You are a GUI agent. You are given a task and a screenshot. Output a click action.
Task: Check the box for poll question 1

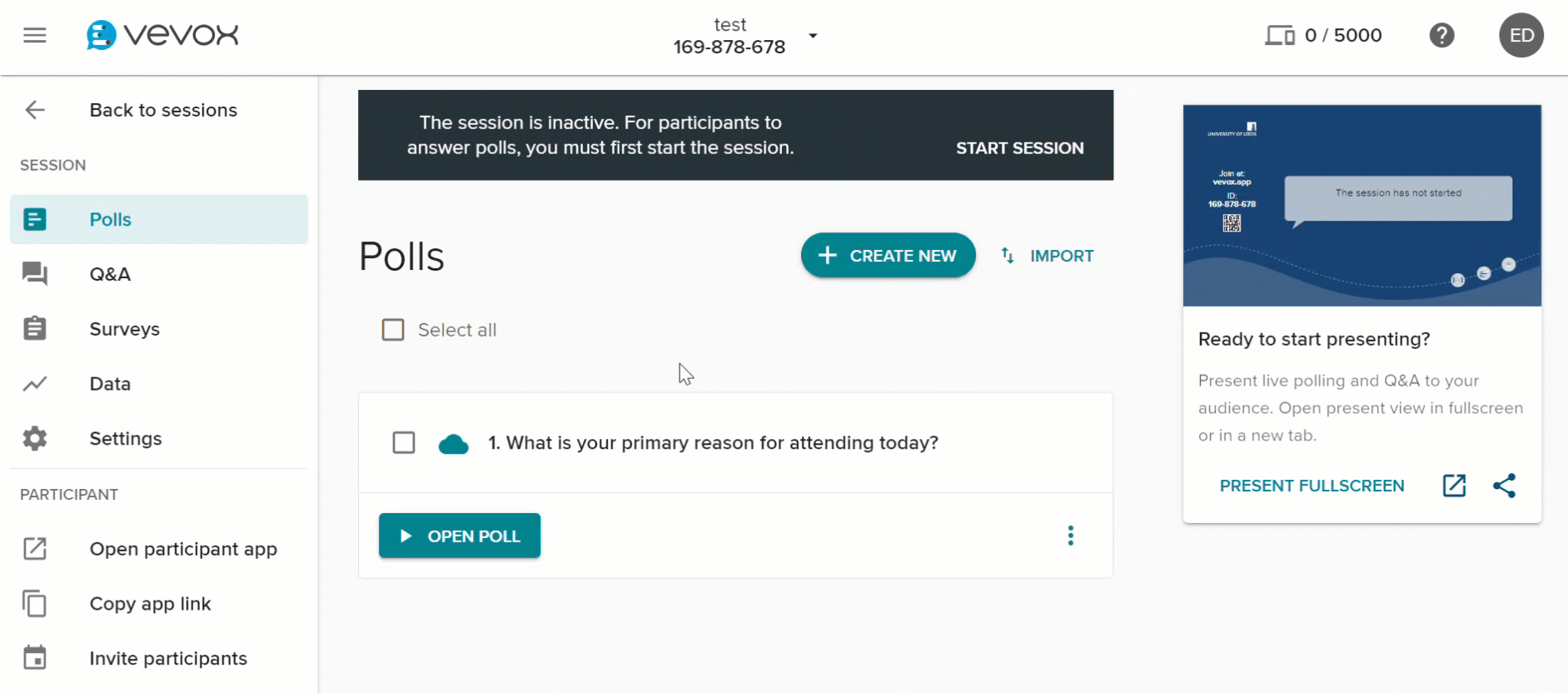(404, 442)
